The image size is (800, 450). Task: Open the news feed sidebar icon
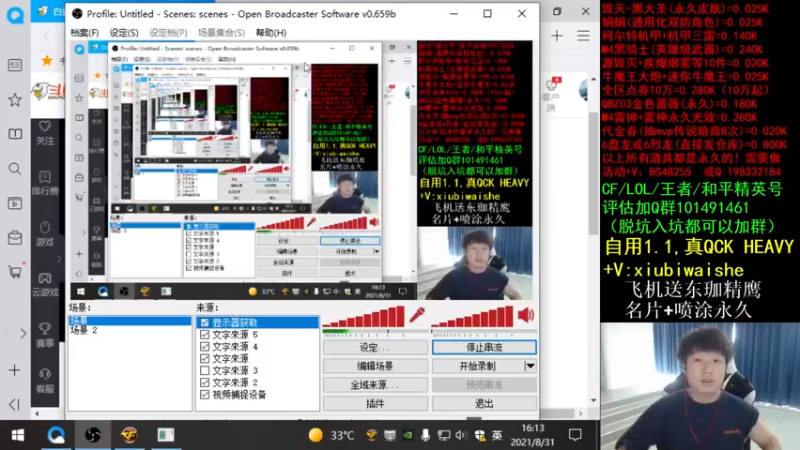click(15, 65)
